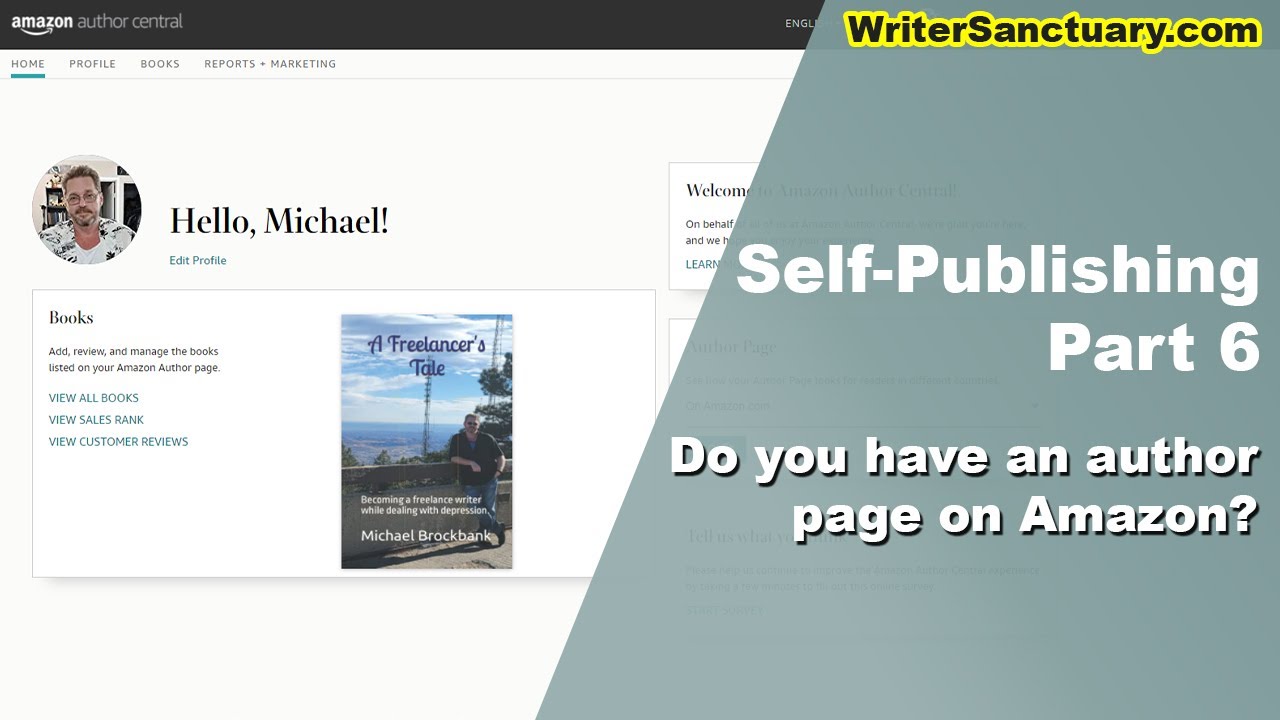Open VIEW CUSTOMER REVIEWS link
Image resolution: width=1280 pixels, height=720 pixels.
(119, 442)
